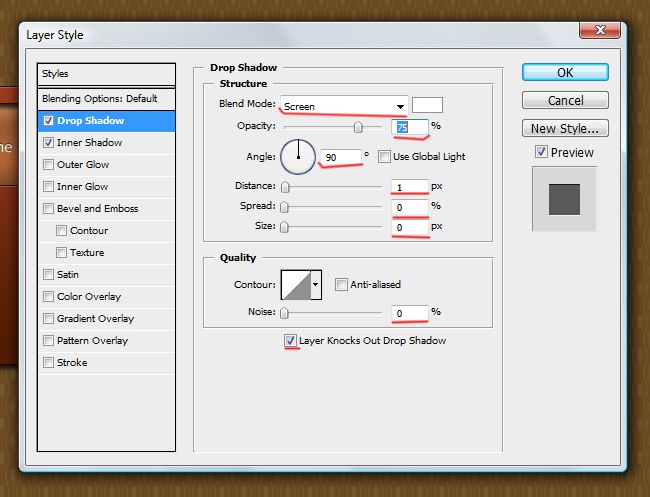Open the shadow color swatch picker

tap(428, 105)
